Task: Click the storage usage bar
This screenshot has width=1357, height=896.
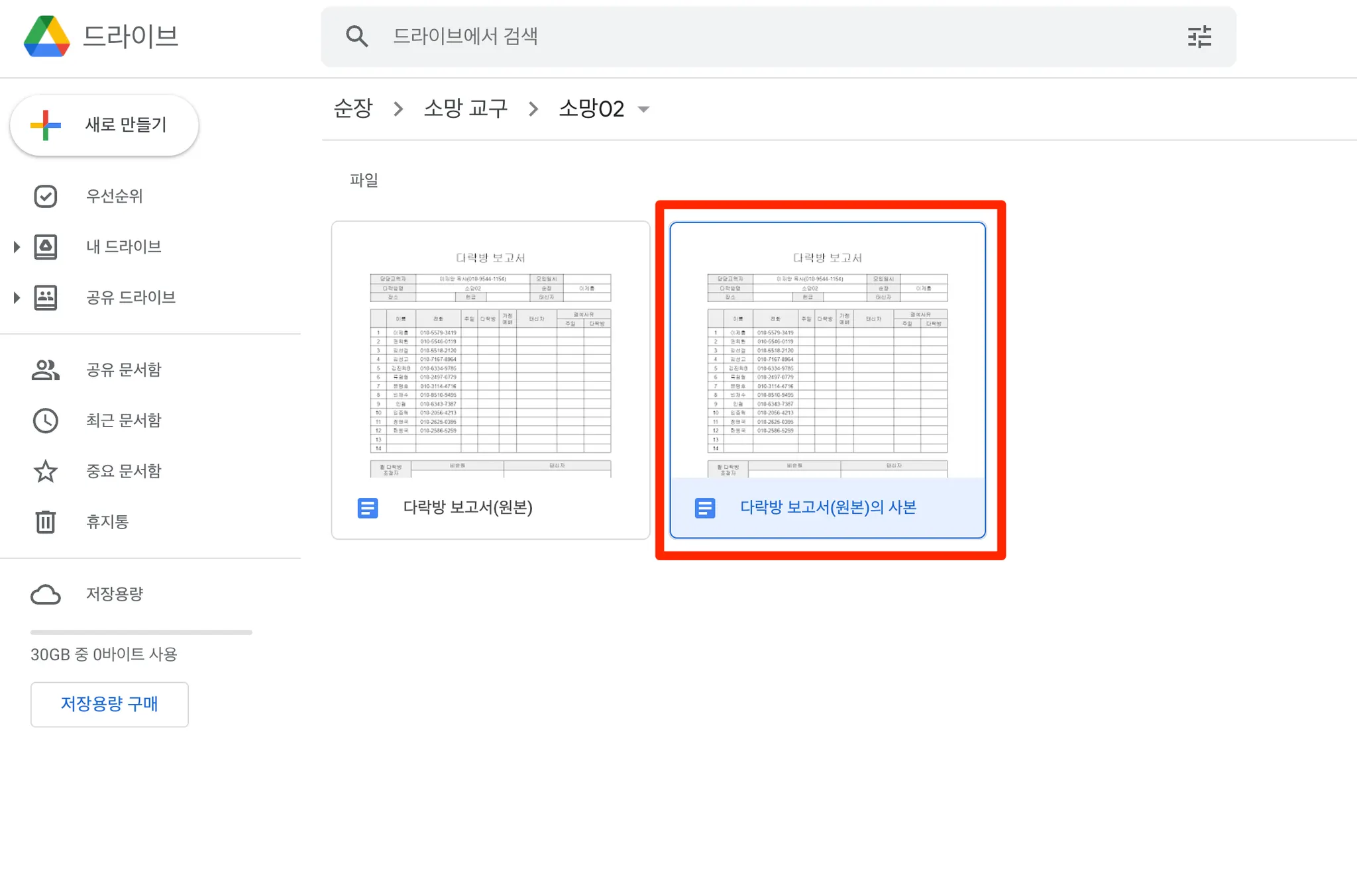Action: click(x=141, y=632)
